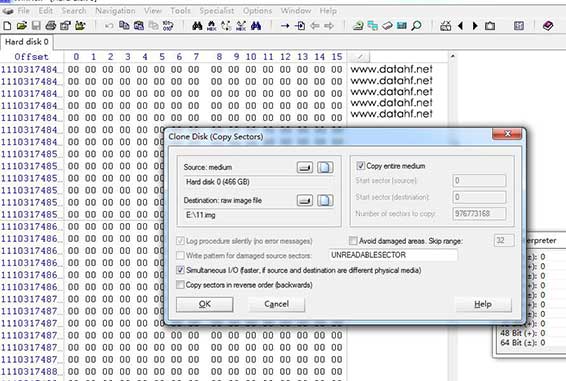Enable Avoid damaged areas checkbox

click(353, 241)
